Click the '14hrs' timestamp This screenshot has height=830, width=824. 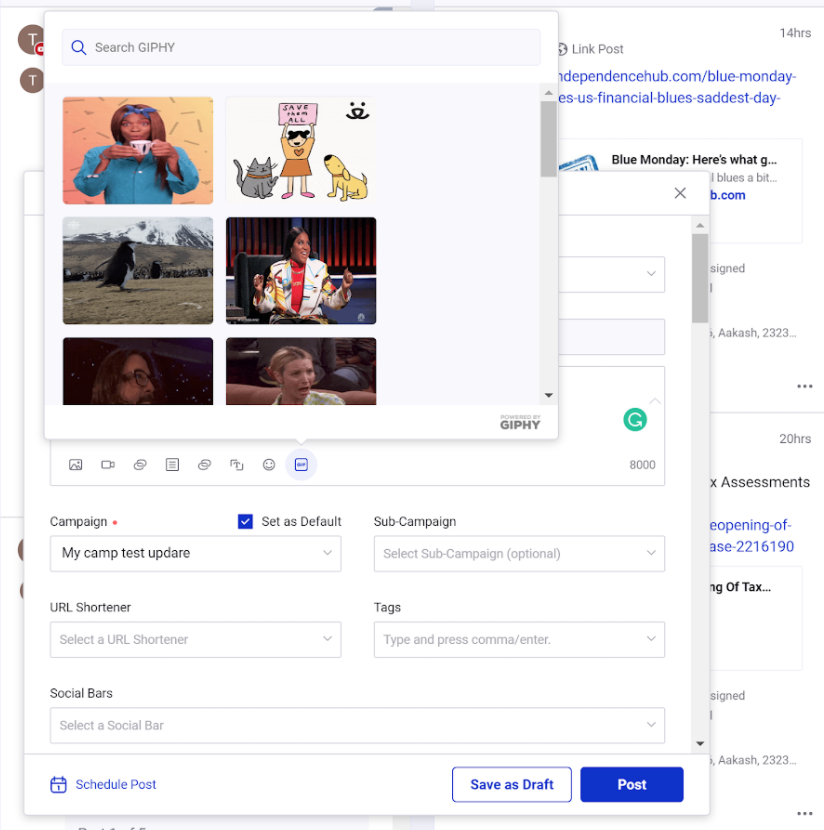[795, 33]
